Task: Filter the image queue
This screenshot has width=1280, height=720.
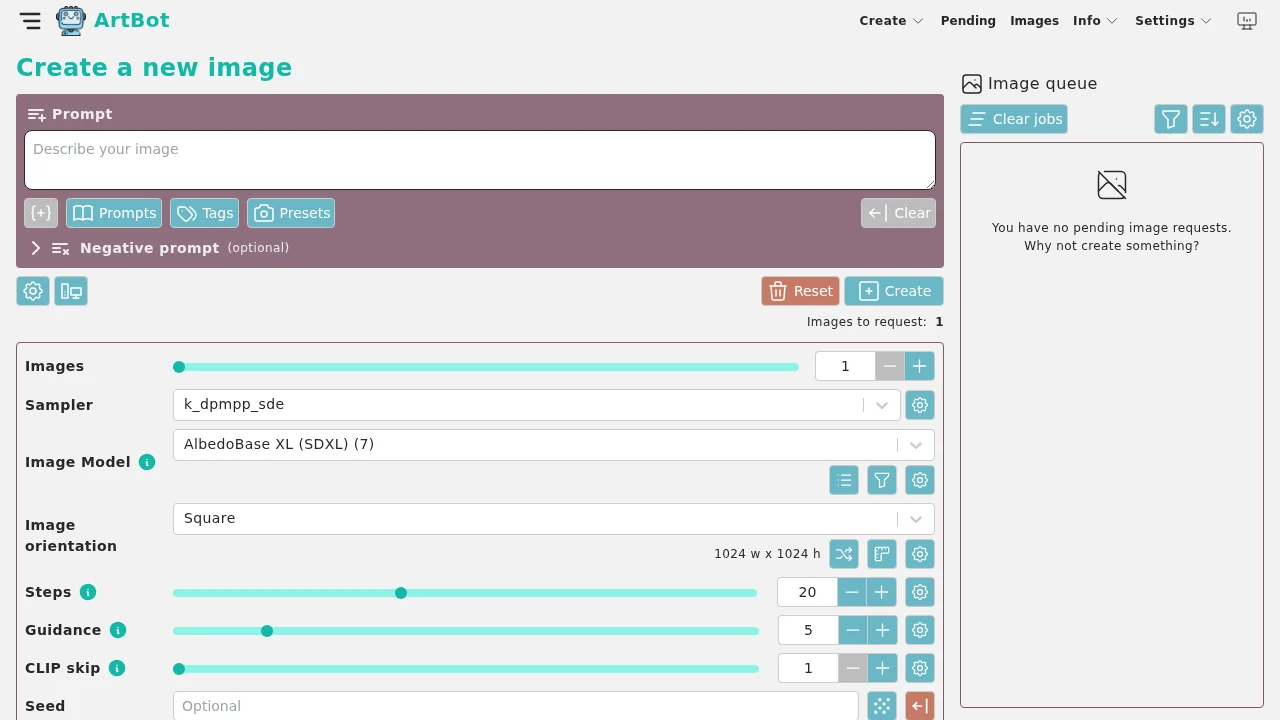Action: (1171, 119)
